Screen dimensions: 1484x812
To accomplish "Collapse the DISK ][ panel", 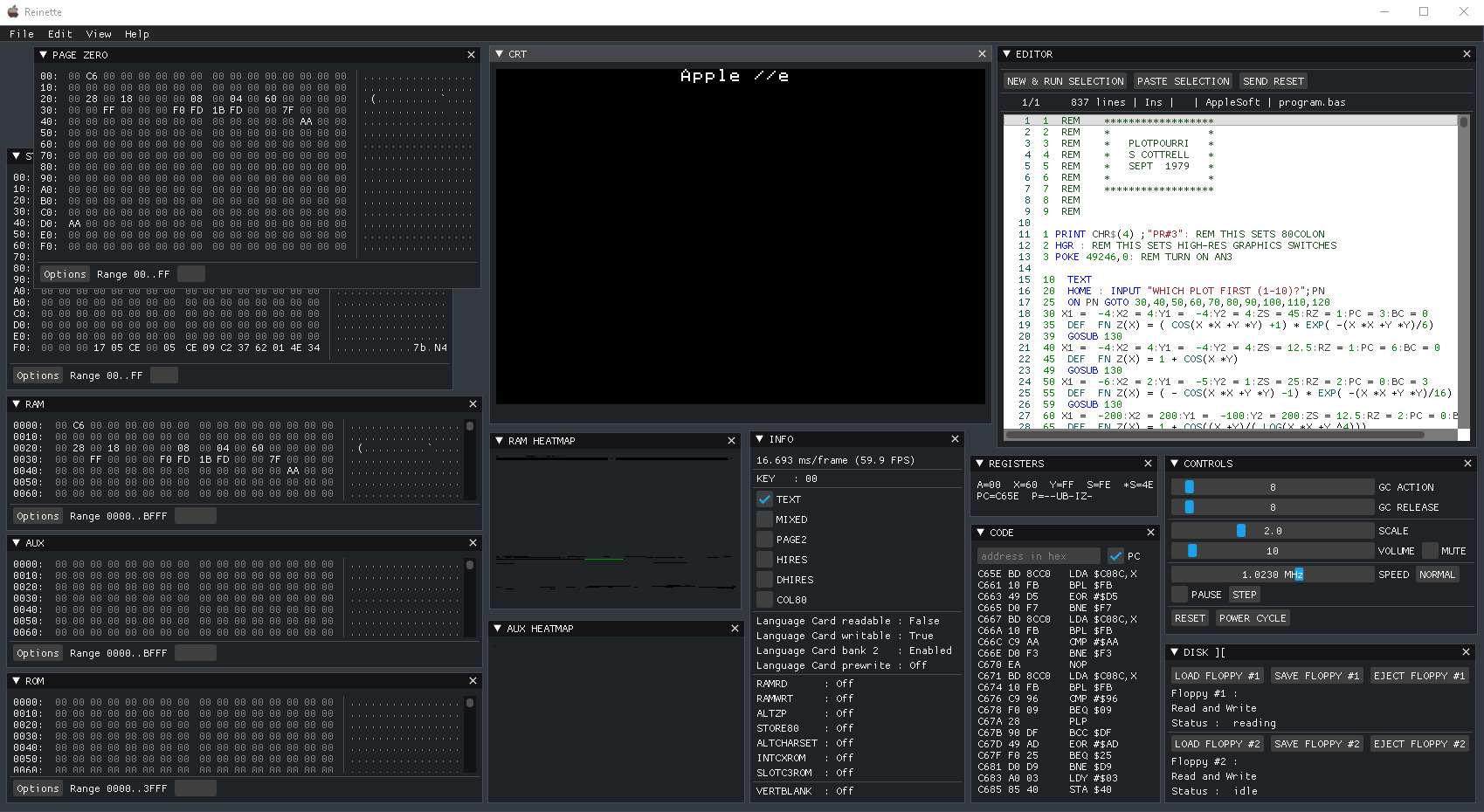I will [1175, 652].
